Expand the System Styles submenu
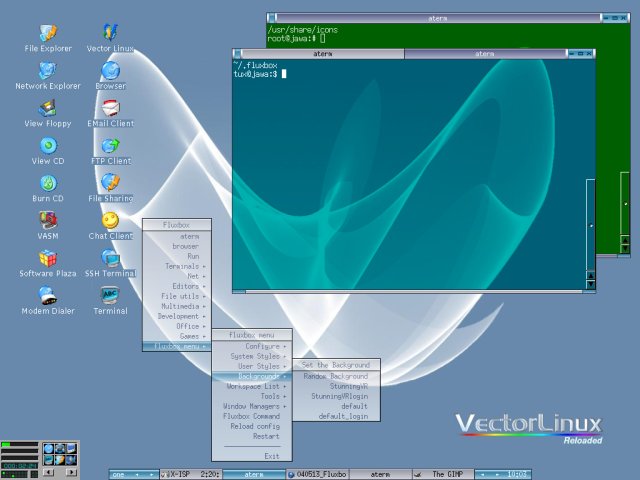This screenshot has width=640, height=480. 252,356
